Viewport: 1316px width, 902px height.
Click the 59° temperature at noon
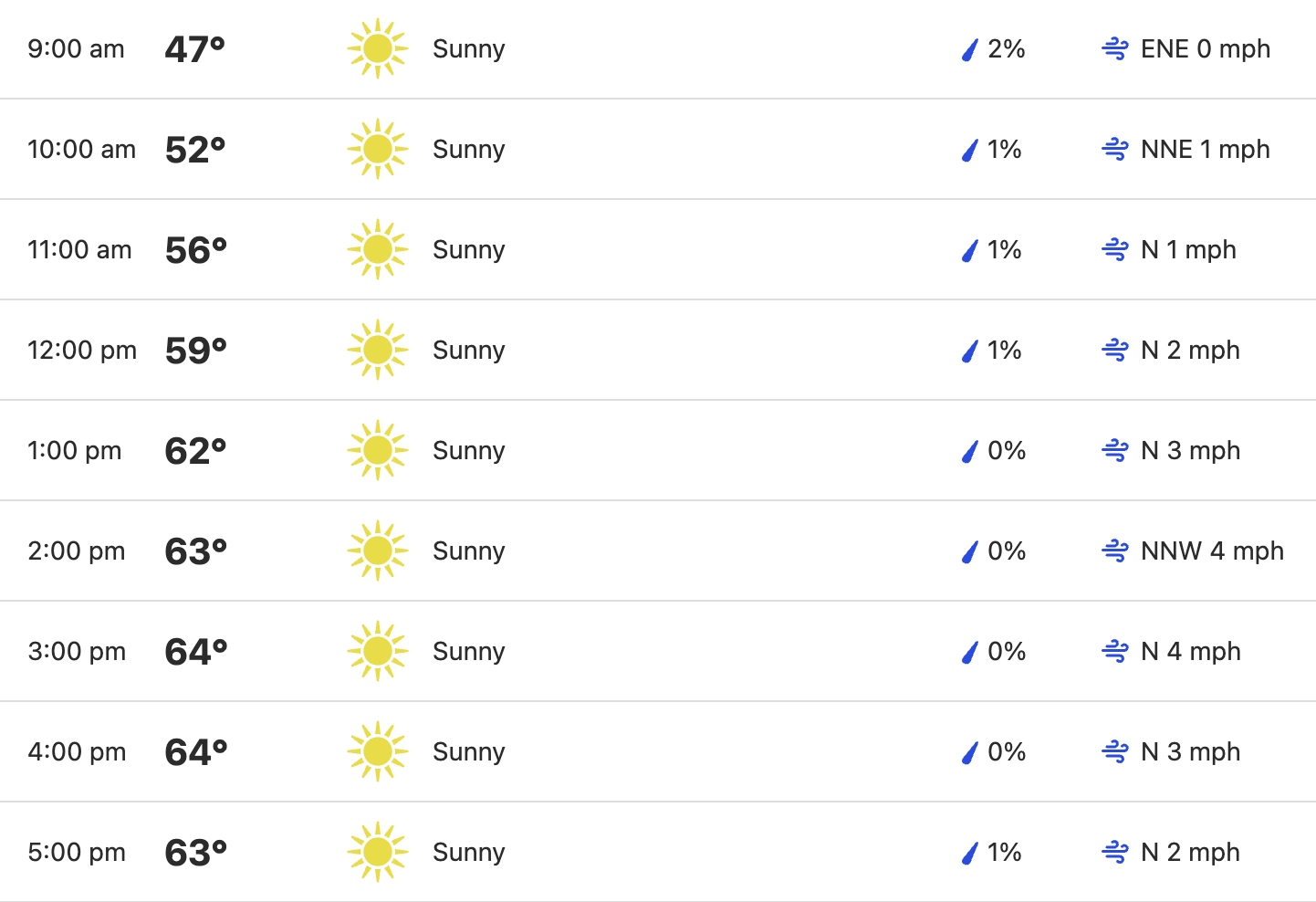(x=195, y=351)
